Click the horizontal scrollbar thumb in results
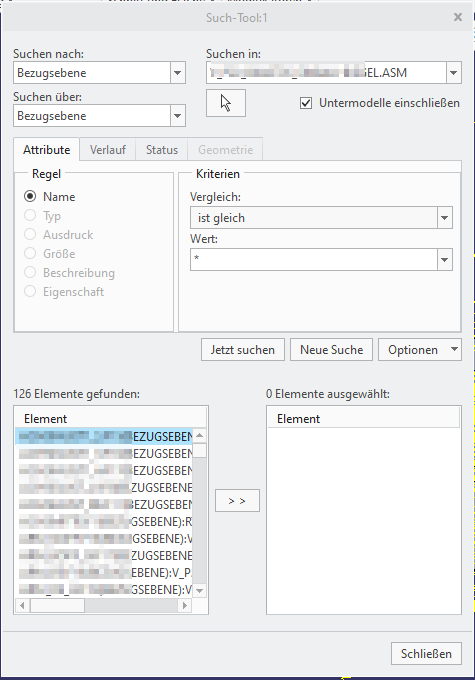475x680 pixels. point(57,605)
